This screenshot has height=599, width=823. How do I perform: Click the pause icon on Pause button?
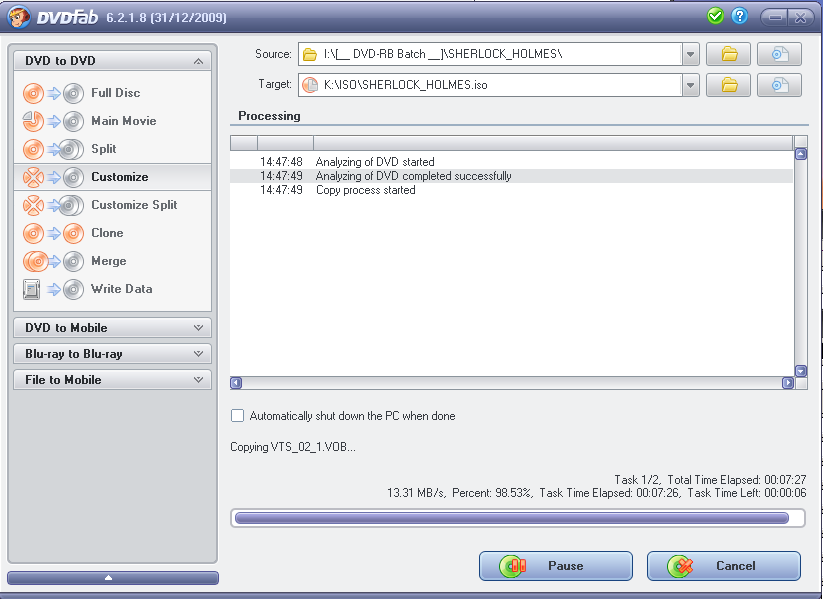coord(513,566)
